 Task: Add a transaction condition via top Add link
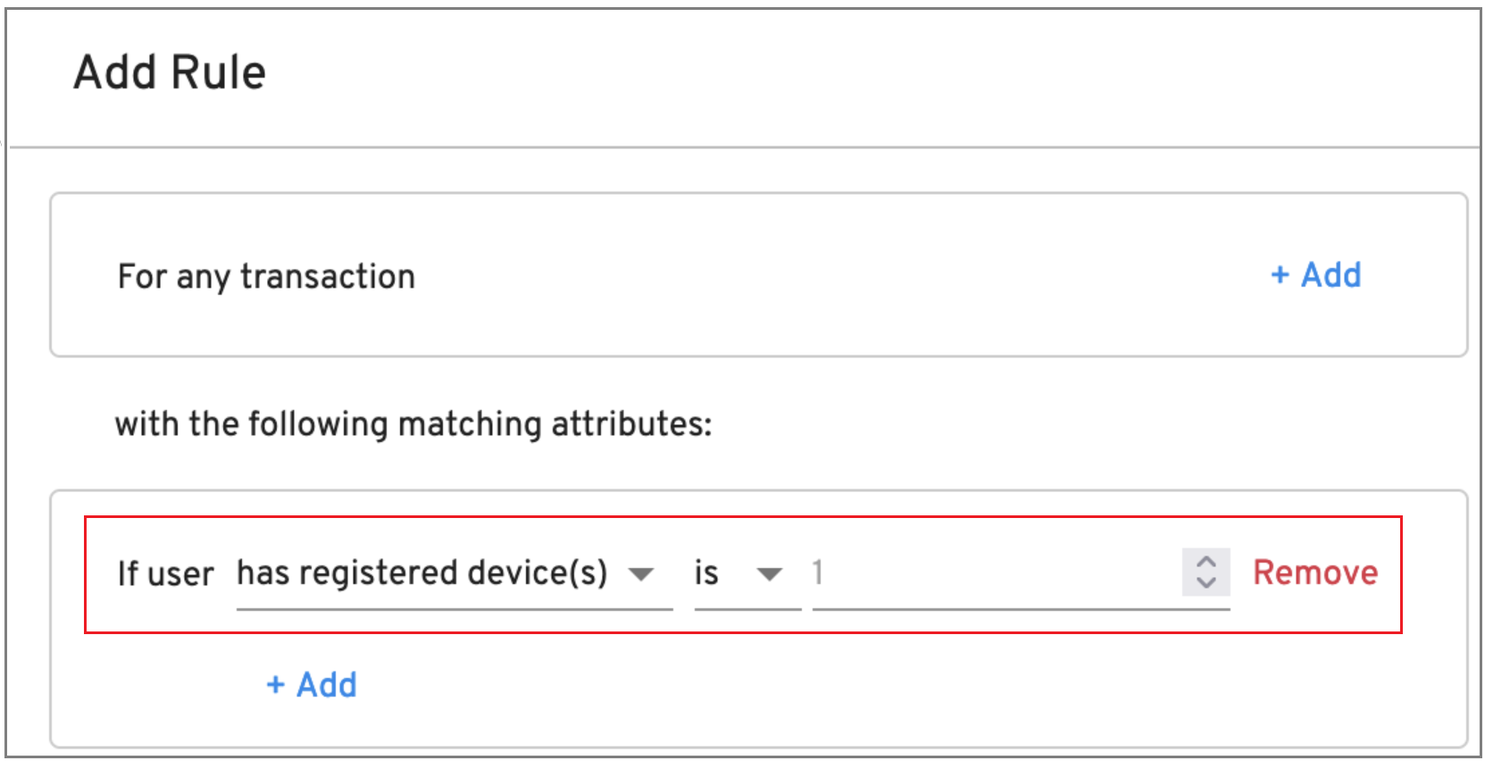pyautogui.click(x=1315, y=275)
